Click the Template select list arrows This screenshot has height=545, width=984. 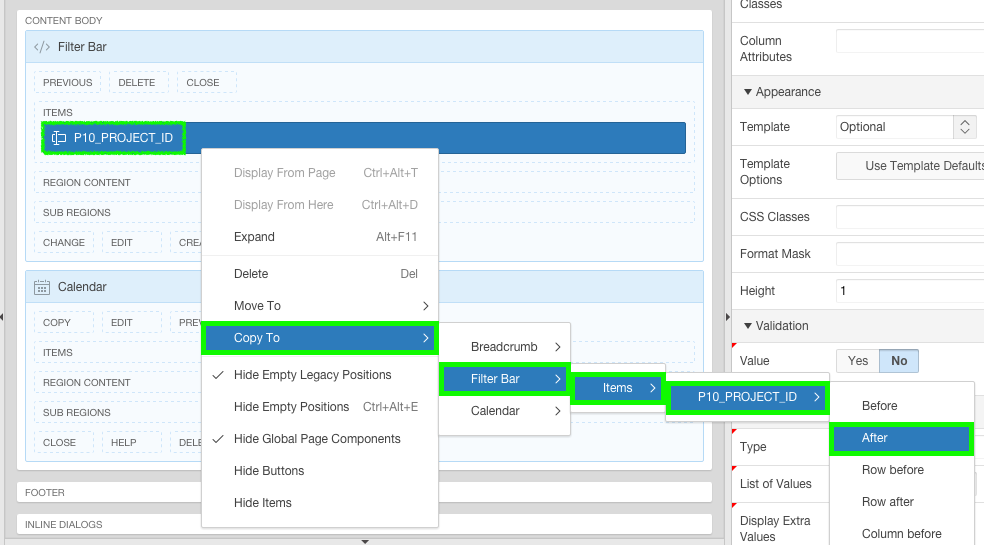pyautogui.click(x=965, y=127)
